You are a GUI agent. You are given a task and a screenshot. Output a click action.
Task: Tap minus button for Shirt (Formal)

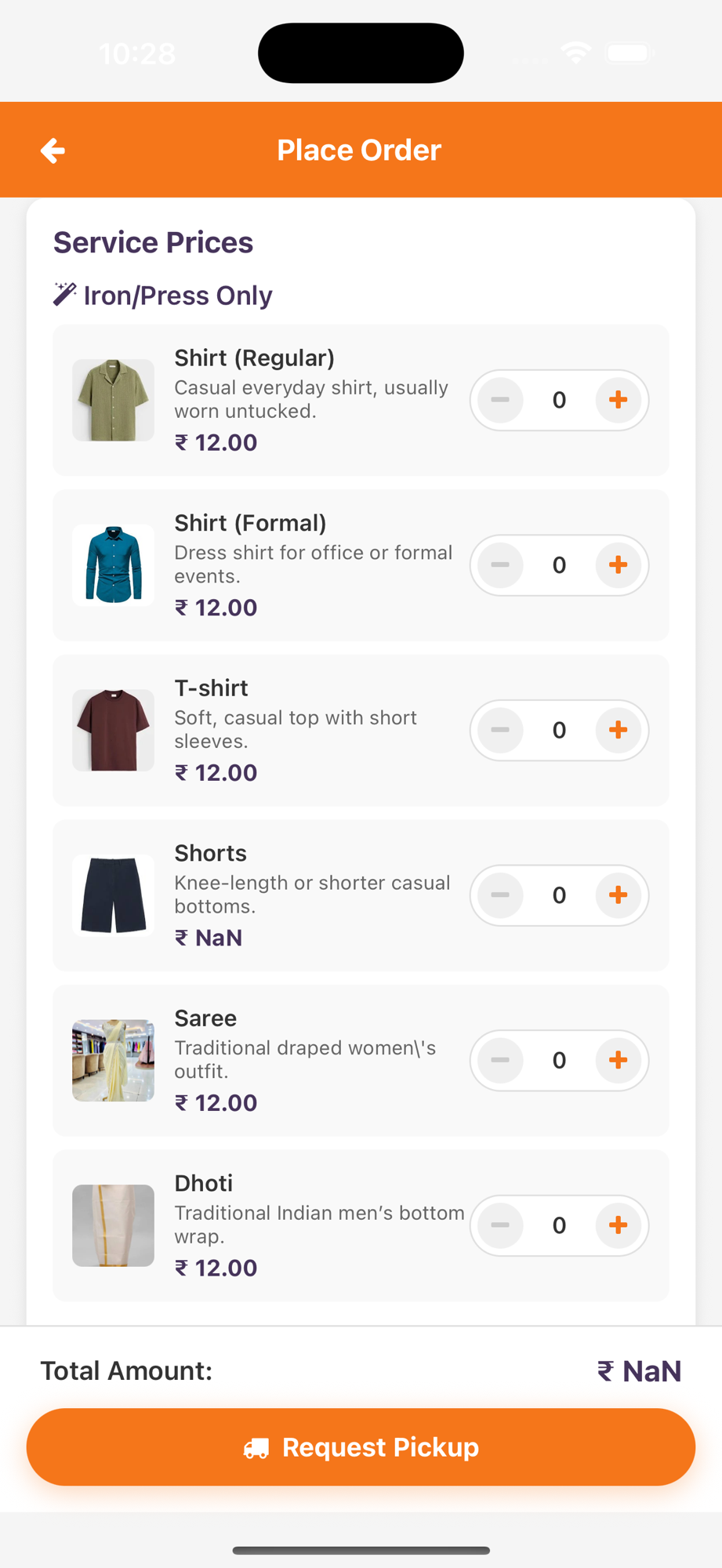tap(500, 565)
